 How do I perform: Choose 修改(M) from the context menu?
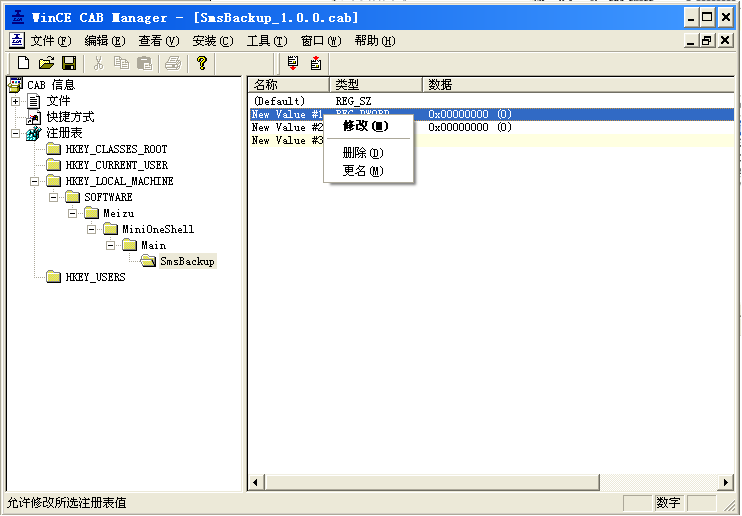369,126
